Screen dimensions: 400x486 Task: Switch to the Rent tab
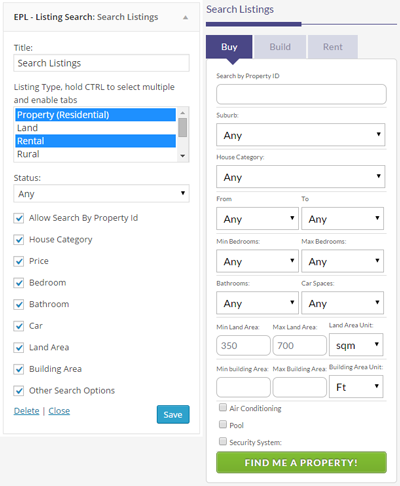pyautogui.click(x=333, y=47)
